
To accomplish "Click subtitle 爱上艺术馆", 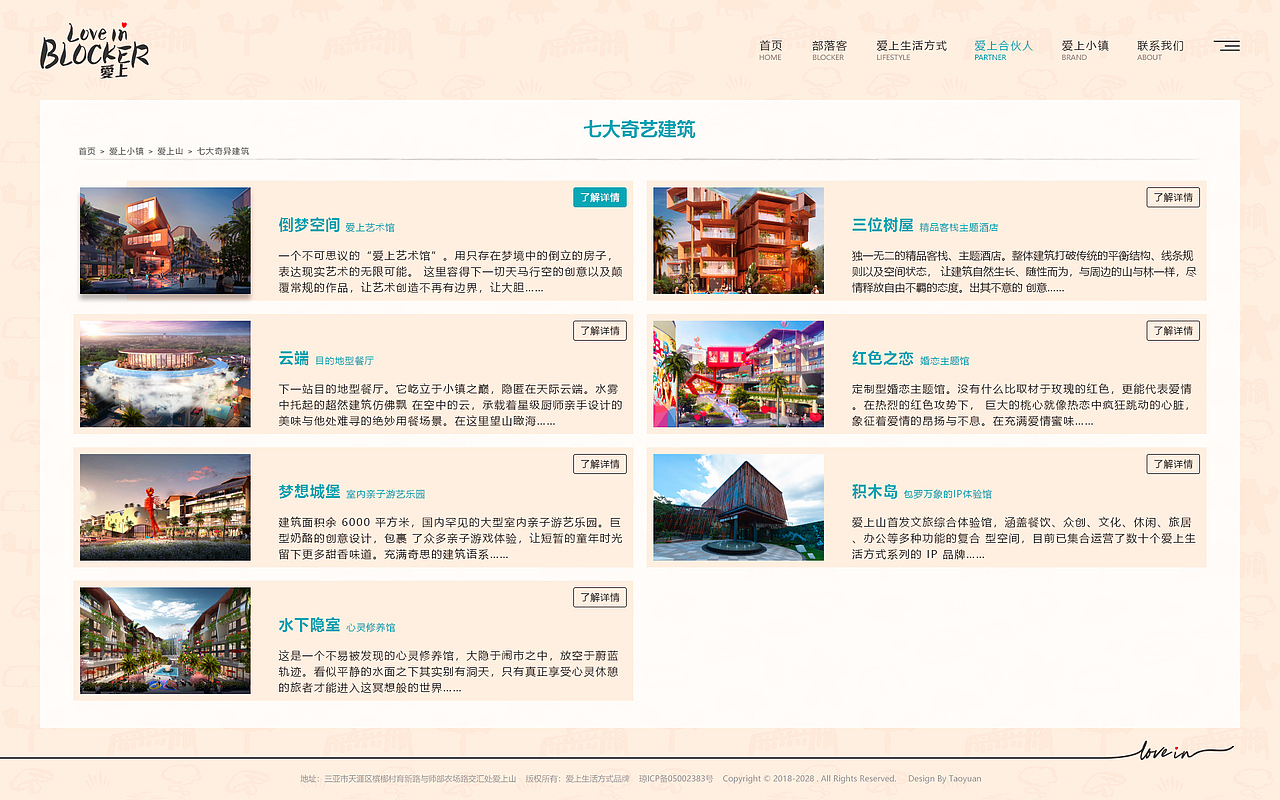I will coord(370,228).
